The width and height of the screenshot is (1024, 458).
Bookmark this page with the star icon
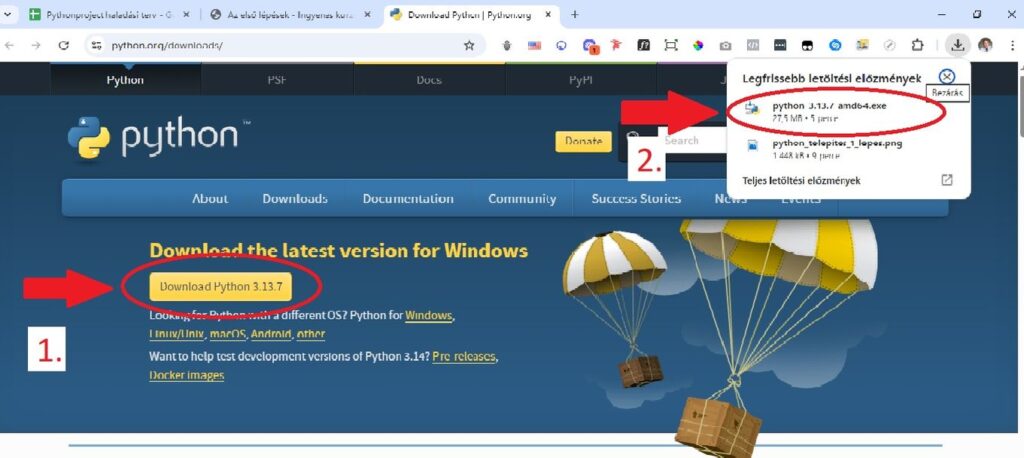pos(469,45)
